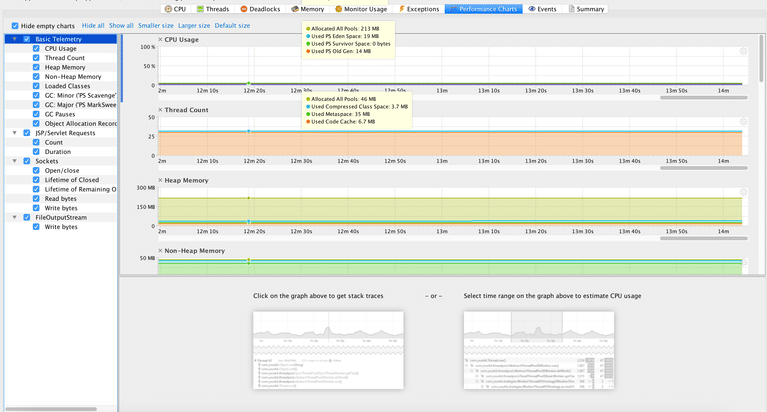This screenshot has width=767, height=412.
Task: Toggle the Hide empty charts checkbox
Action: [15, 25]
